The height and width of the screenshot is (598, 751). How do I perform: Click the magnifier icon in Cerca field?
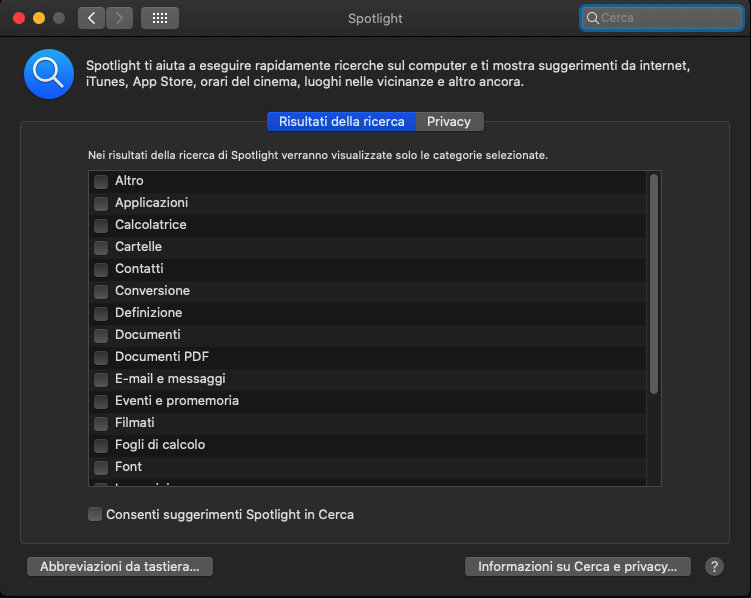point(592,18)
